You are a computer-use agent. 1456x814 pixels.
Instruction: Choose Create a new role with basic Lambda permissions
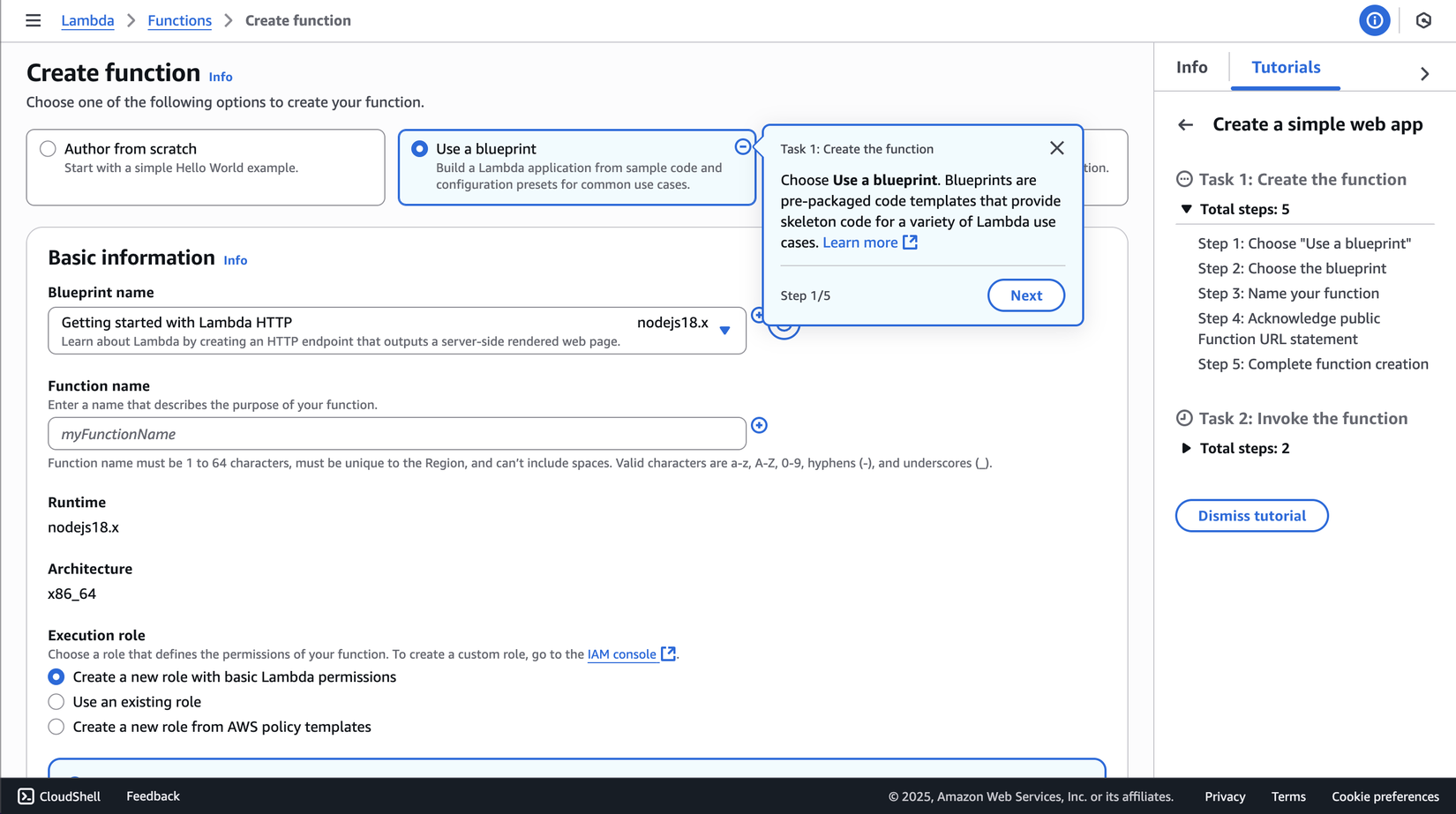tap(56, 677)
